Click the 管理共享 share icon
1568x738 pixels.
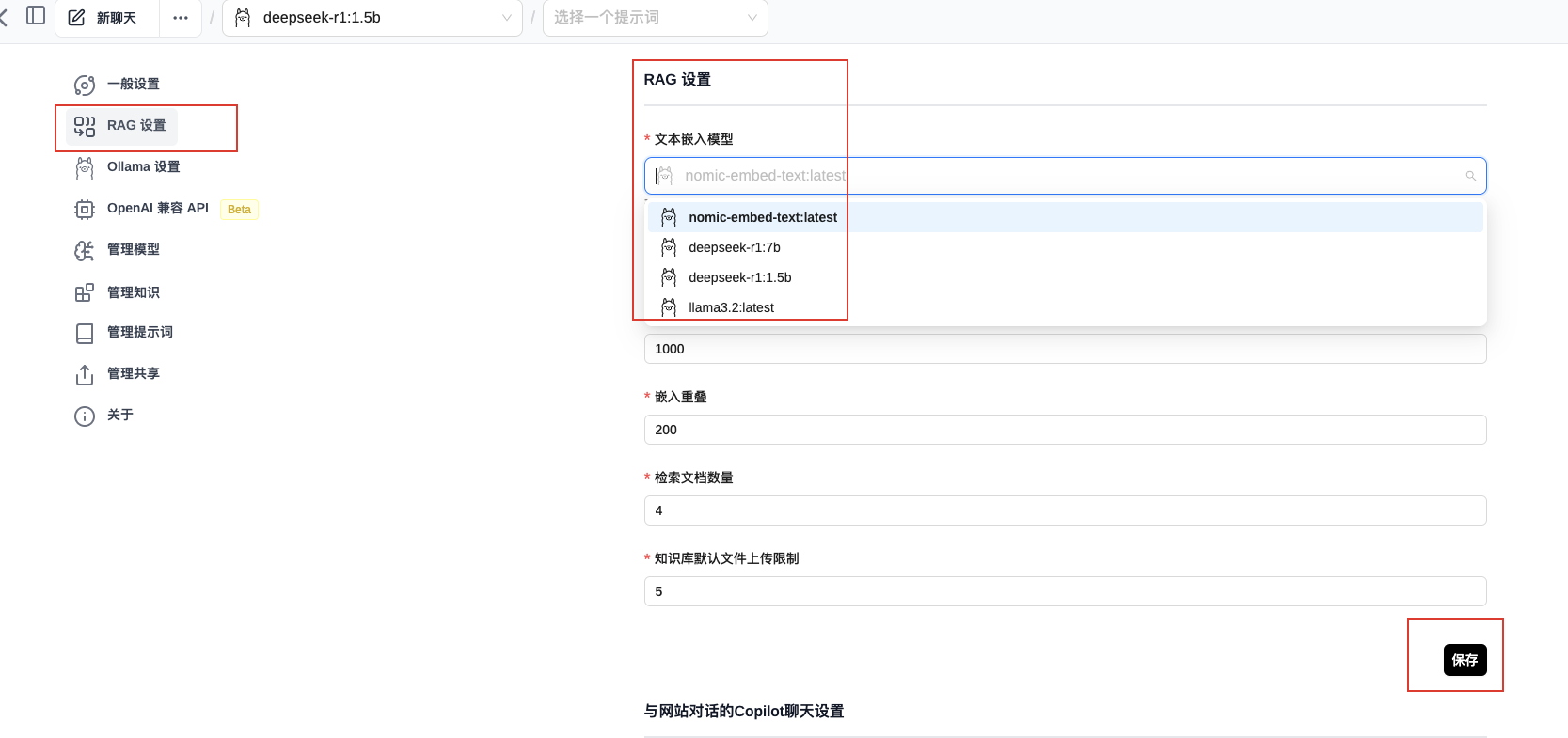point(85,374)
